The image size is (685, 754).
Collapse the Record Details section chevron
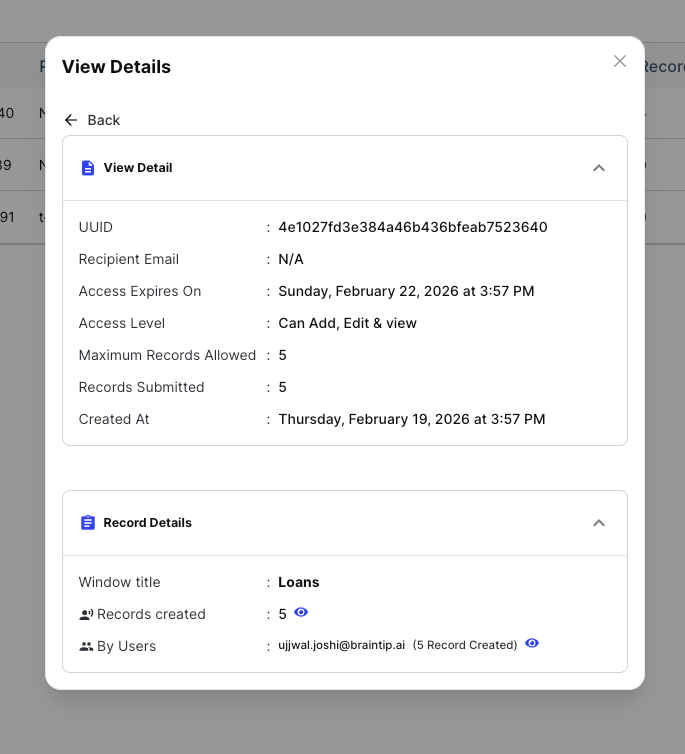click(x=598, y=523)
